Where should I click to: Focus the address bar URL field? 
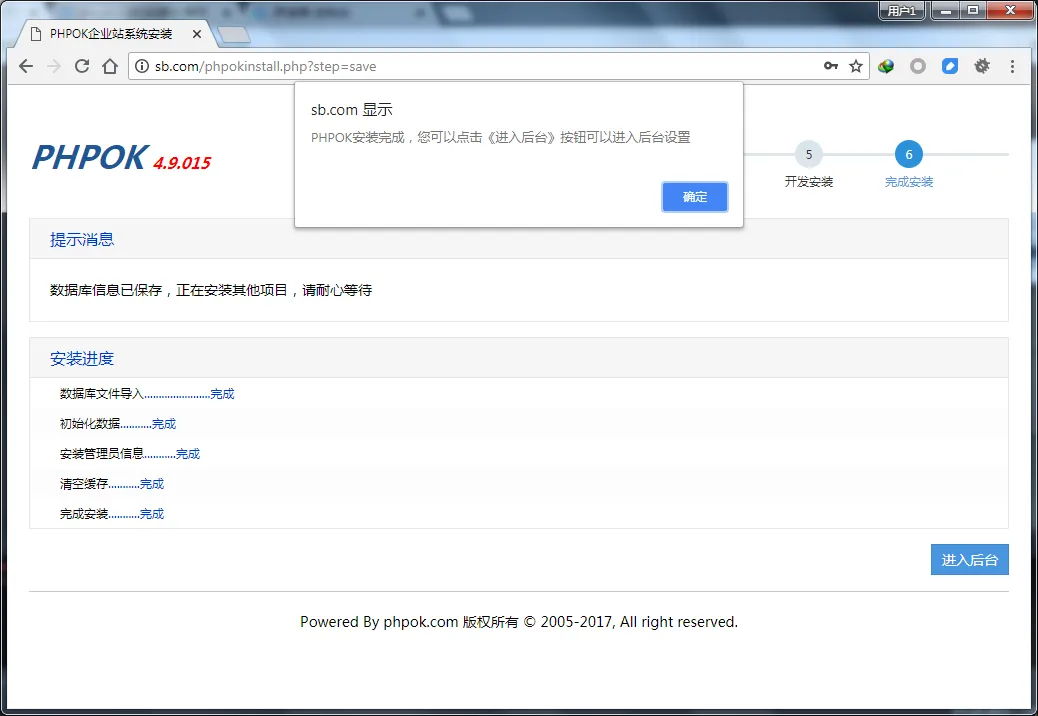[480, 66]
